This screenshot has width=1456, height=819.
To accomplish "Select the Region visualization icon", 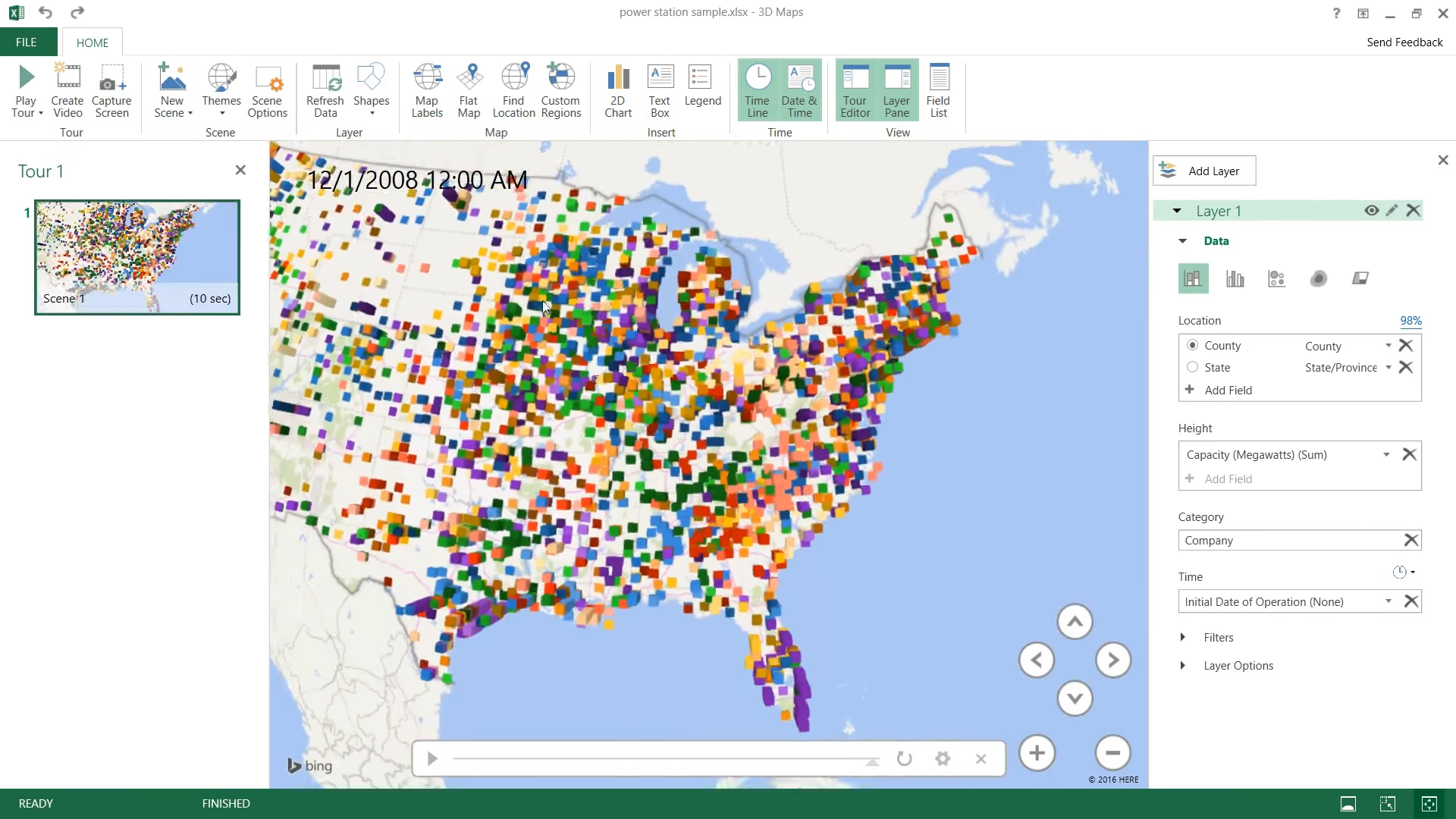I will click(x=1360, y=278).
